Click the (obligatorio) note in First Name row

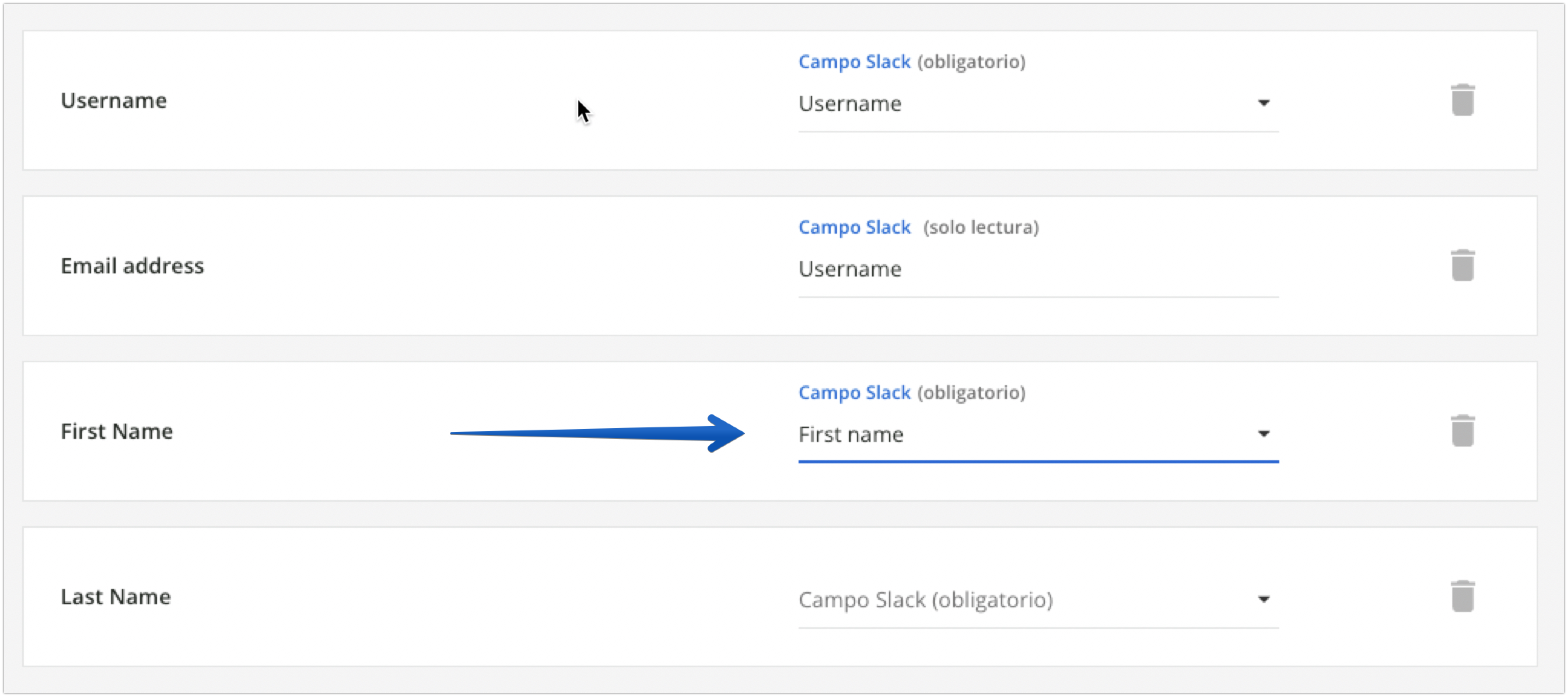pyautogui.click(x=972, y=393)
